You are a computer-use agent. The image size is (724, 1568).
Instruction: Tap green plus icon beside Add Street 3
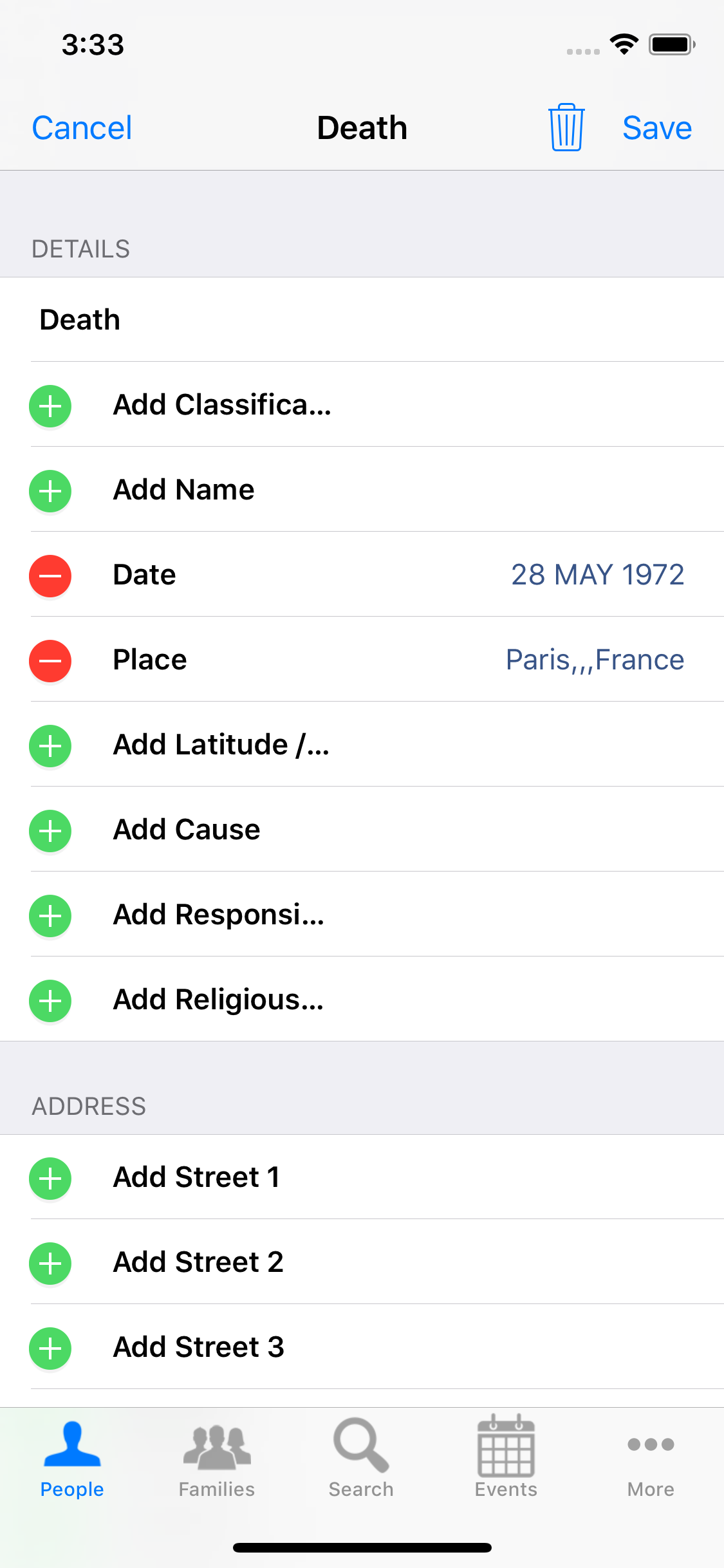click(50, 1349)
